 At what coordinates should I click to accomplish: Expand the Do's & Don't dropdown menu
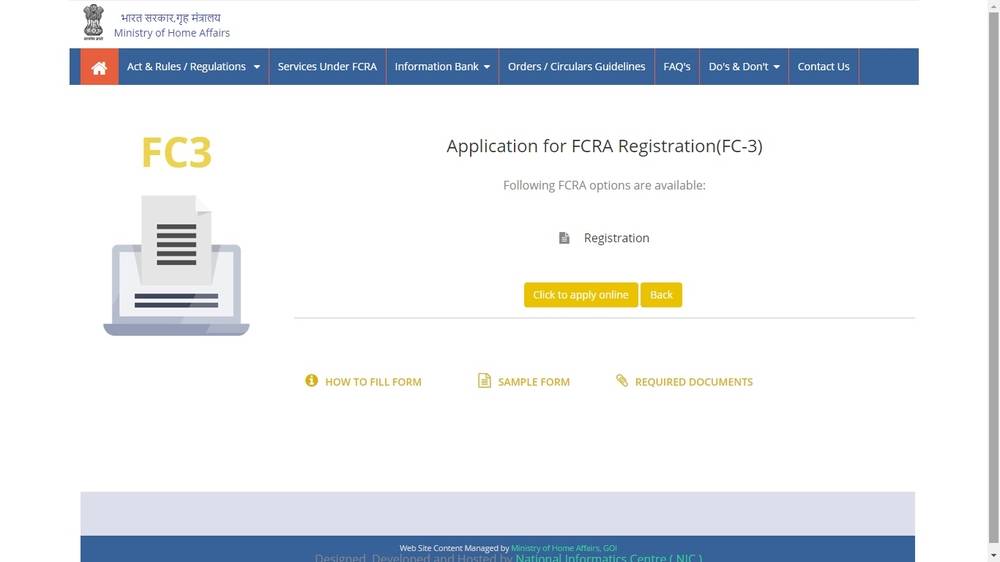coord(744,67)
